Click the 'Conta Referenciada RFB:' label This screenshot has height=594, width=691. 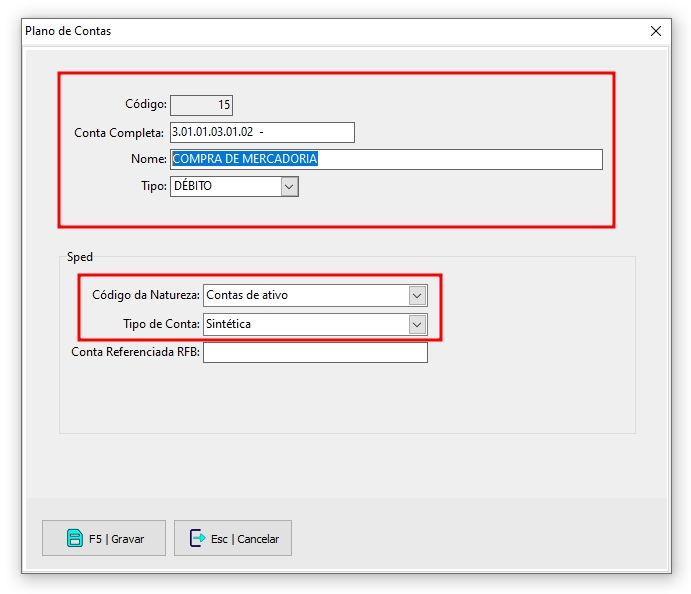point(135,352)
